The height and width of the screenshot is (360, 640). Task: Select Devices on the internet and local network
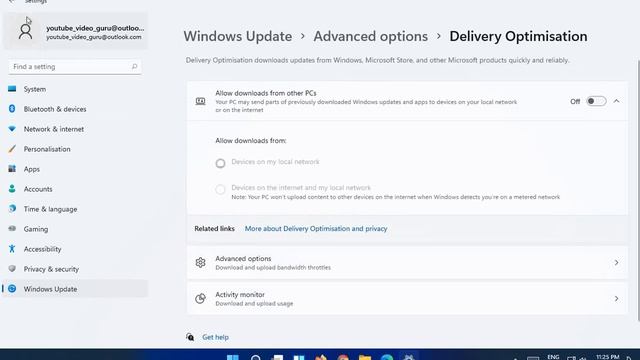[220, 189]
